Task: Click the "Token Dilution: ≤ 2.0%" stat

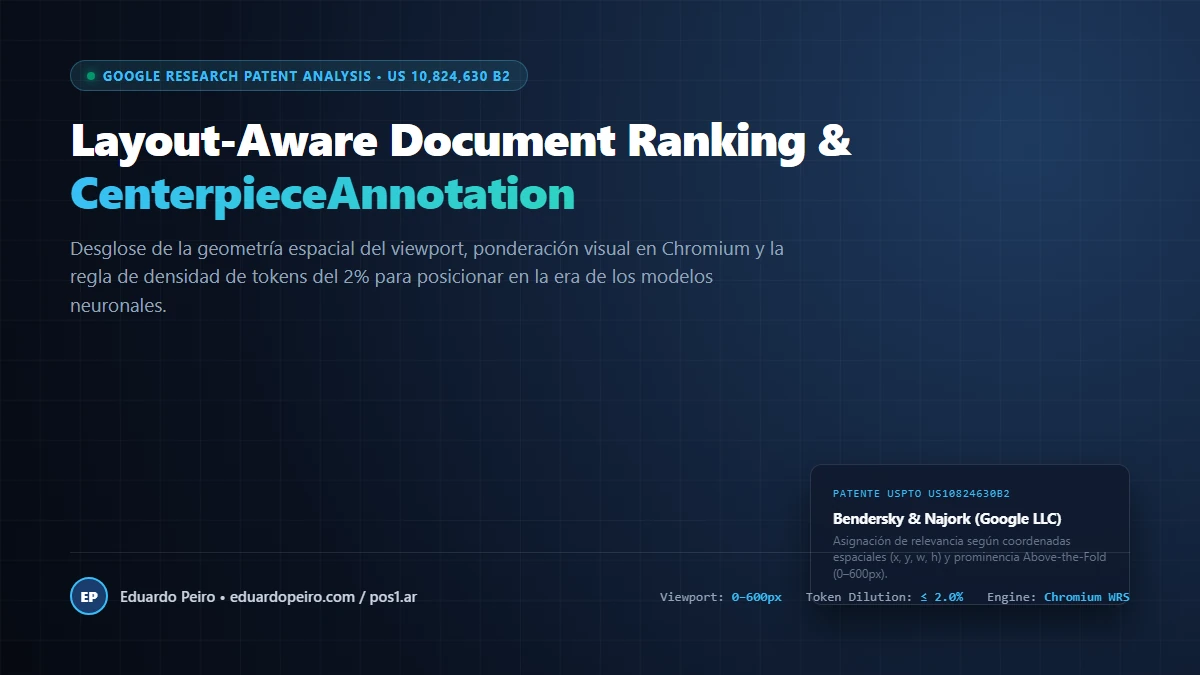Action: click(x=885, y=597)
